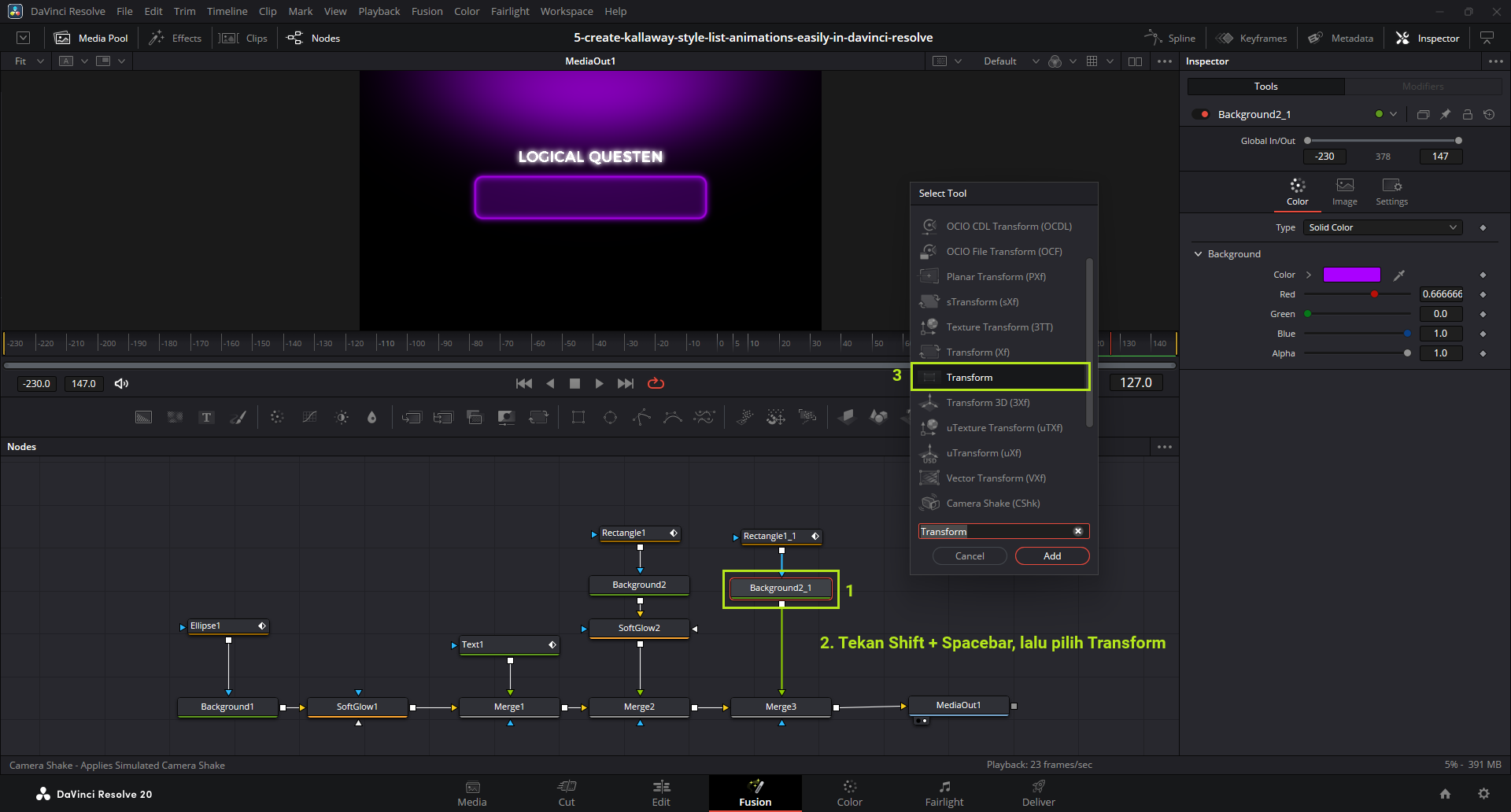Toggle the loop playback button
Viewport: 1511px width, 812px height.
pos(656,384)
